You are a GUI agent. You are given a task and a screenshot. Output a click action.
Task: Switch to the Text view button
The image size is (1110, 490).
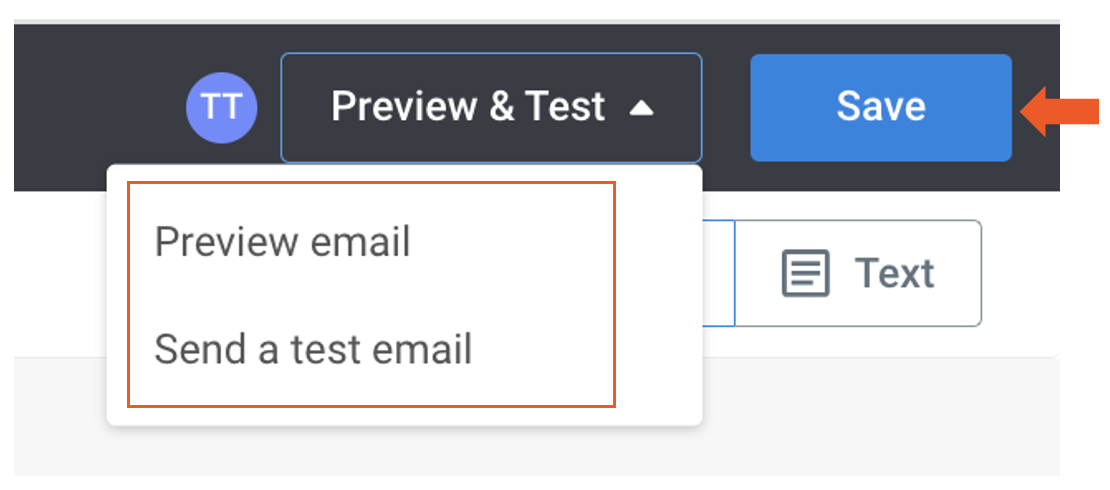pyautogui.click(x=858, y=273)
